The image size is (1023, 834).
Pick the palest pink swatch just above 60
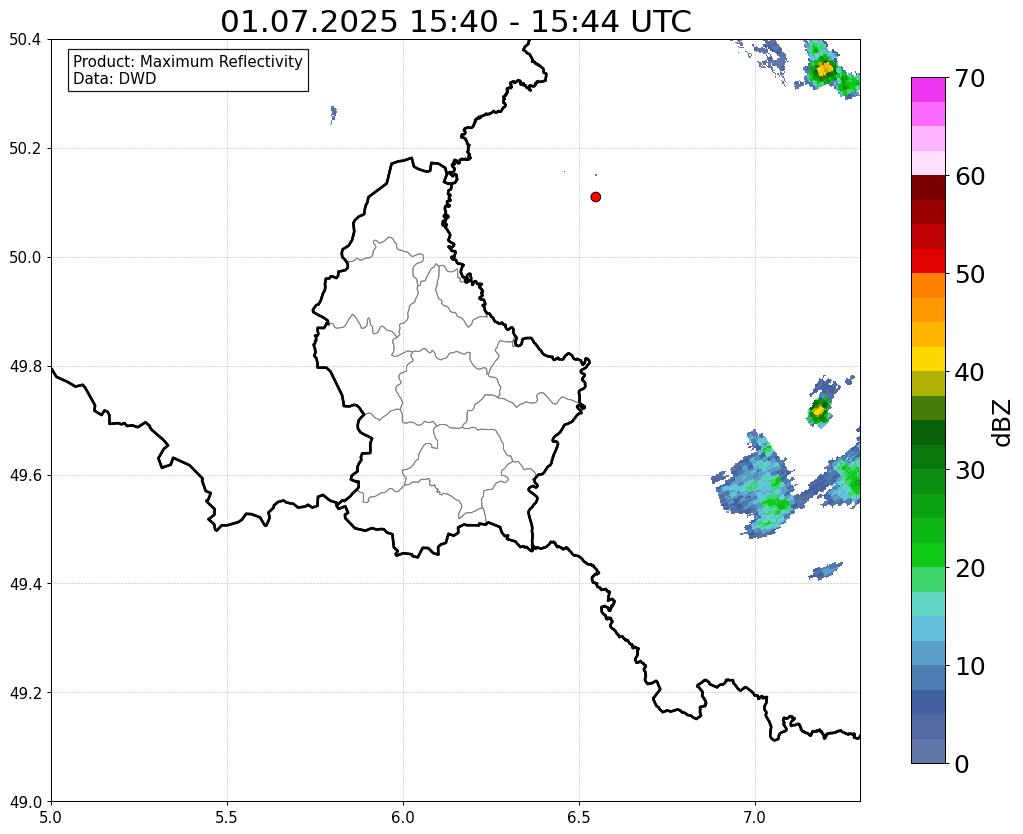point(928,163)
